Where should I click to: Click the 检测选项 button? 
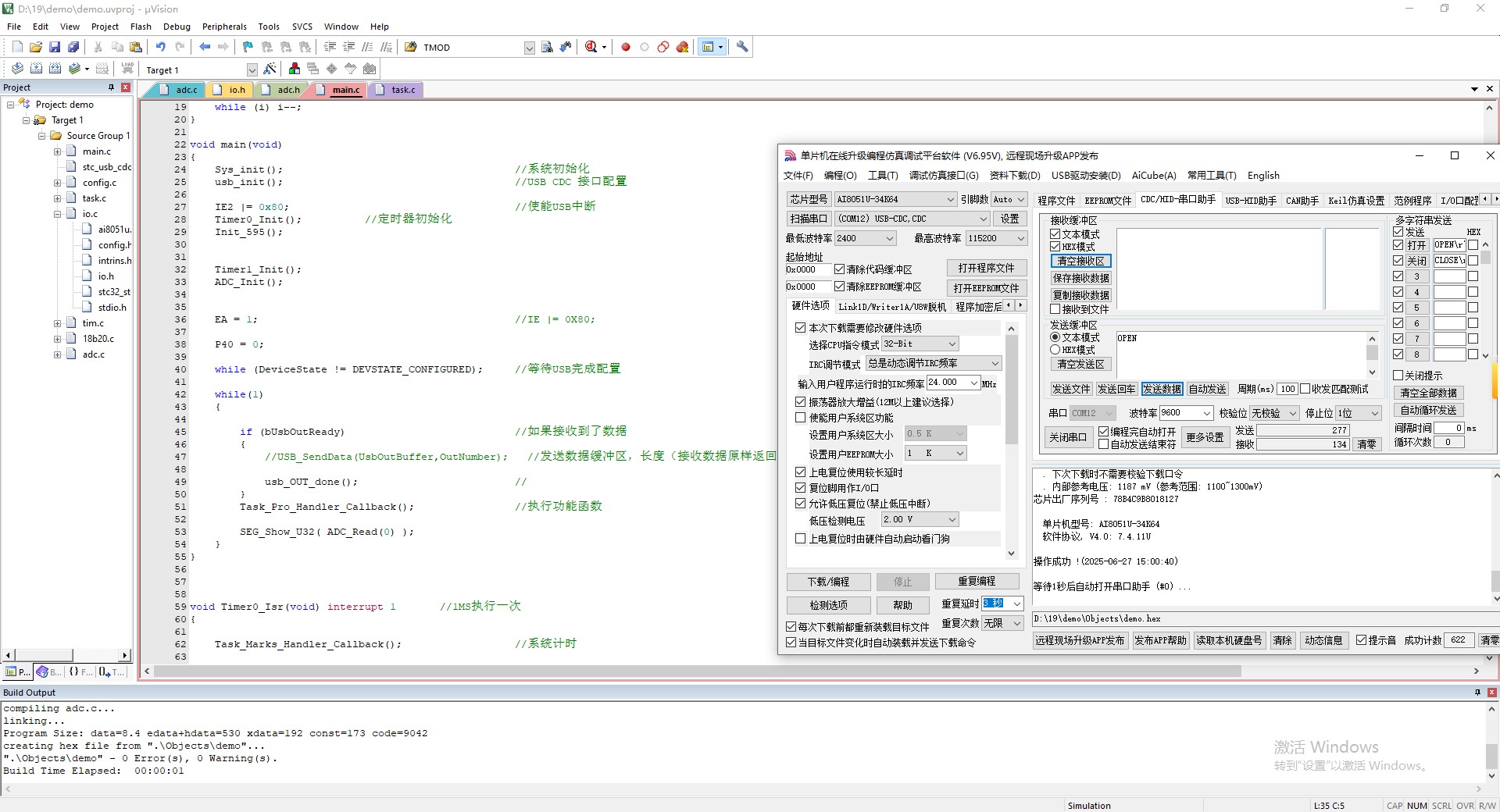[828, 605]
